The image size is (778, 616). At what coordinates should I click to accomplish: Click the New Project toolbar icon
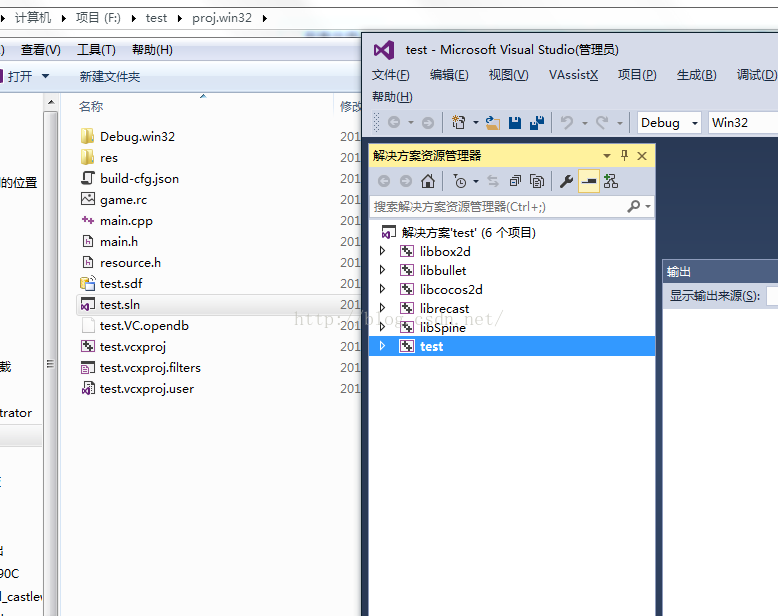pyautogui.click(x=459, y=123)
